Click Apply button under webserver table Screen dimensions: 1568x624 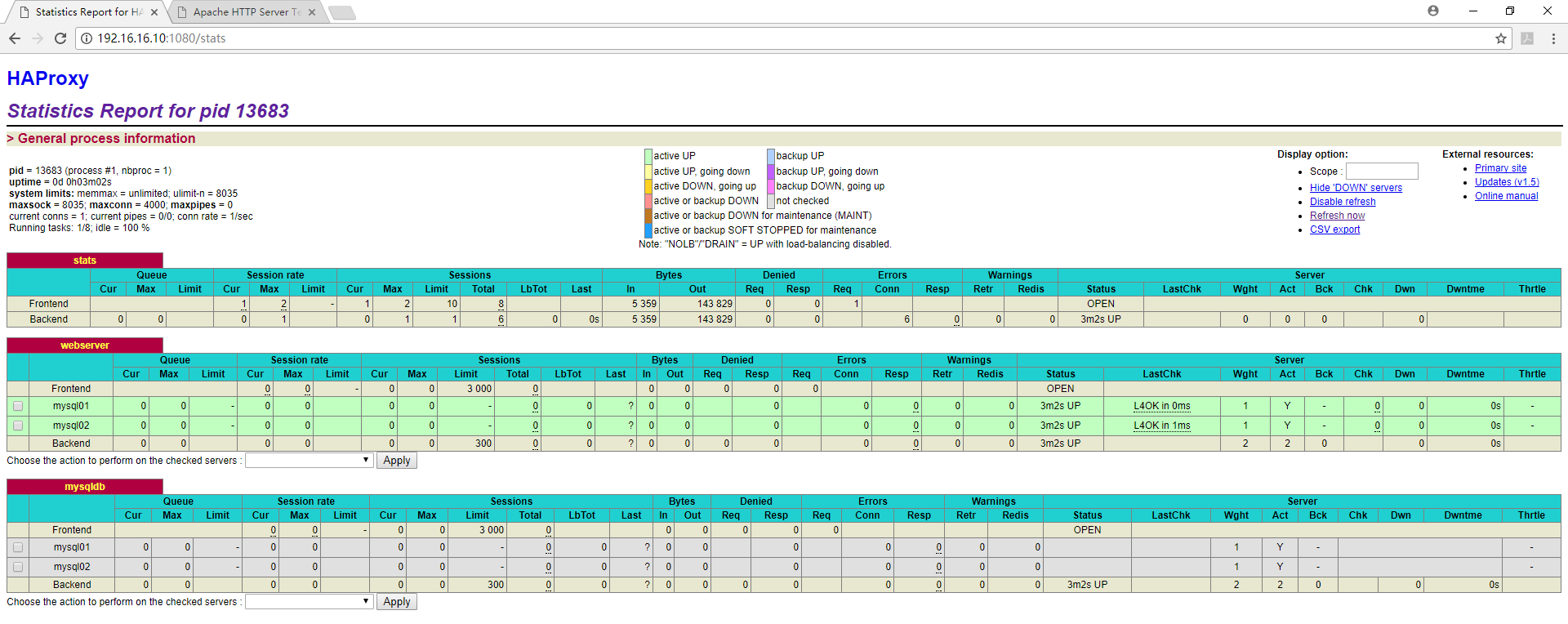click(x=396, y=461)
